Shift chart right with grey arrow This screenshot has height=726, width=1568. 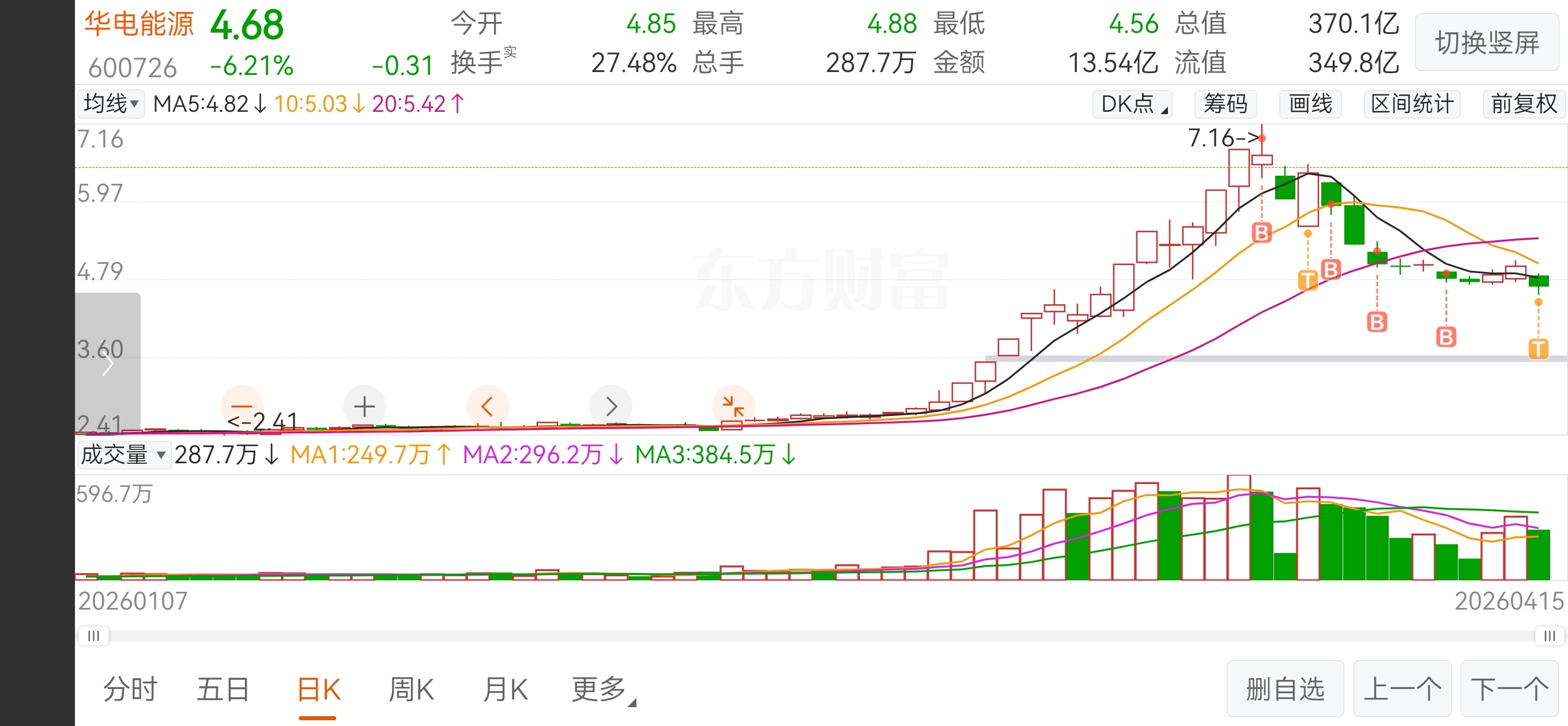point(611,406)
